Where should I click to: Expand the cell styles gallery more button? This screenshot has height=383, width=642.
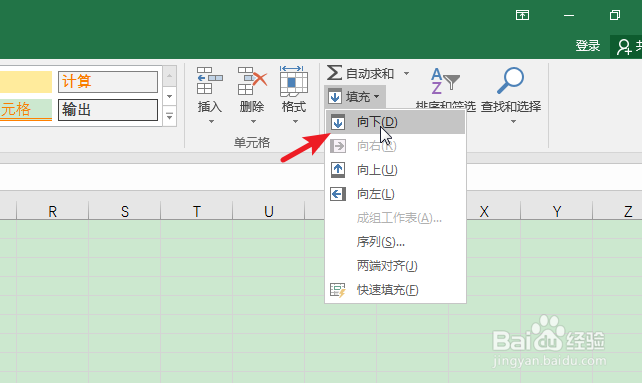[170, 117]
